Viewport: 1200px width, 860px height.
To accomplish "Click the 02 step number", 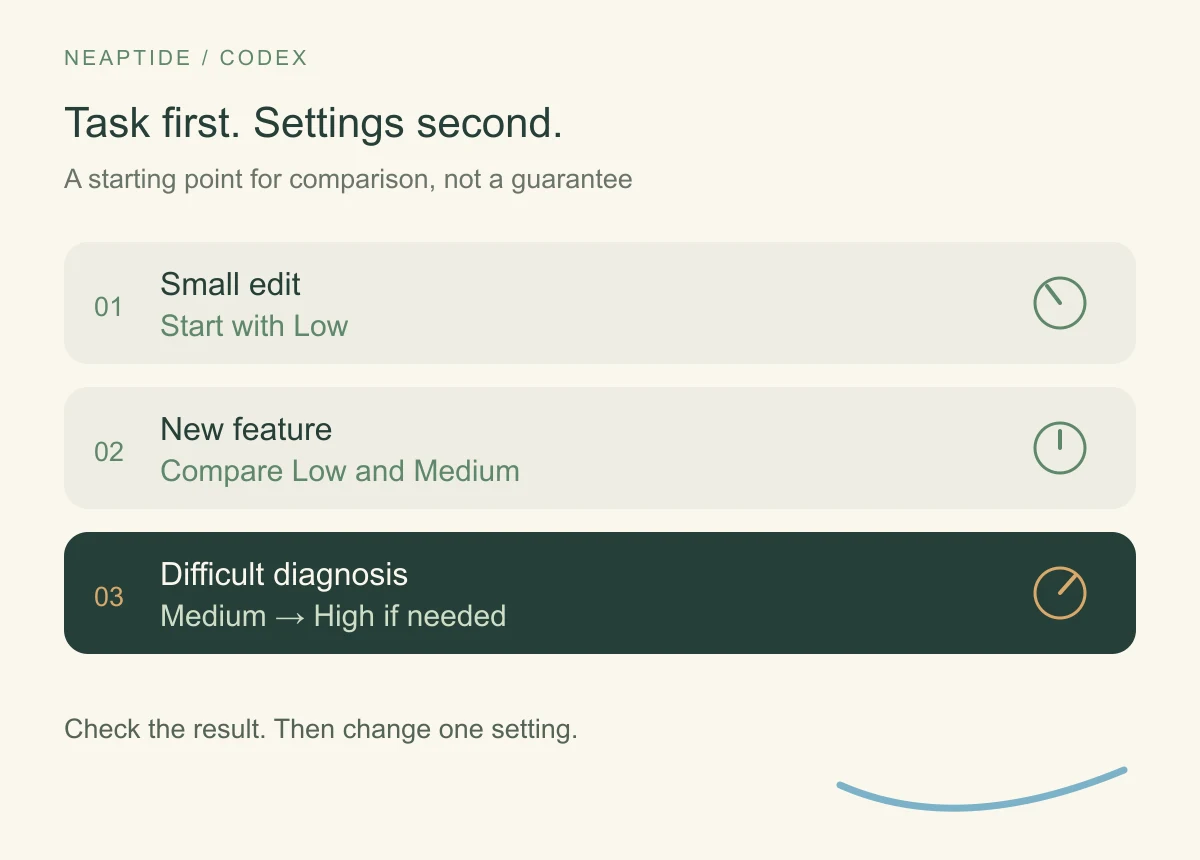I will (108, 452).
